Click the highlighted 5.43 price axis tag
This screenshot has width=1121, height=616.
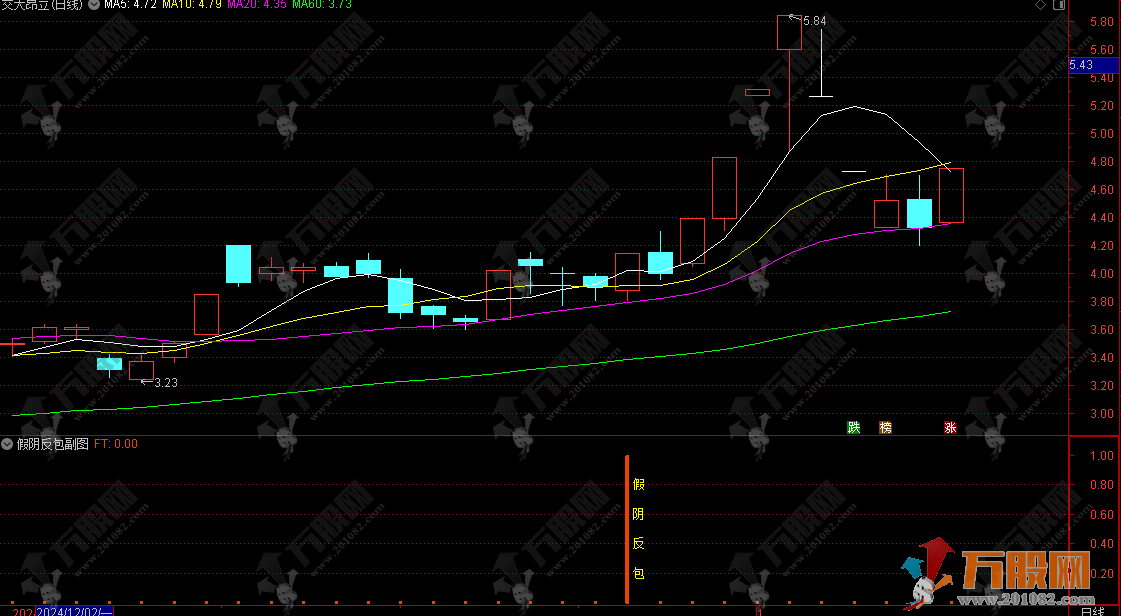tap(1094, 64)
